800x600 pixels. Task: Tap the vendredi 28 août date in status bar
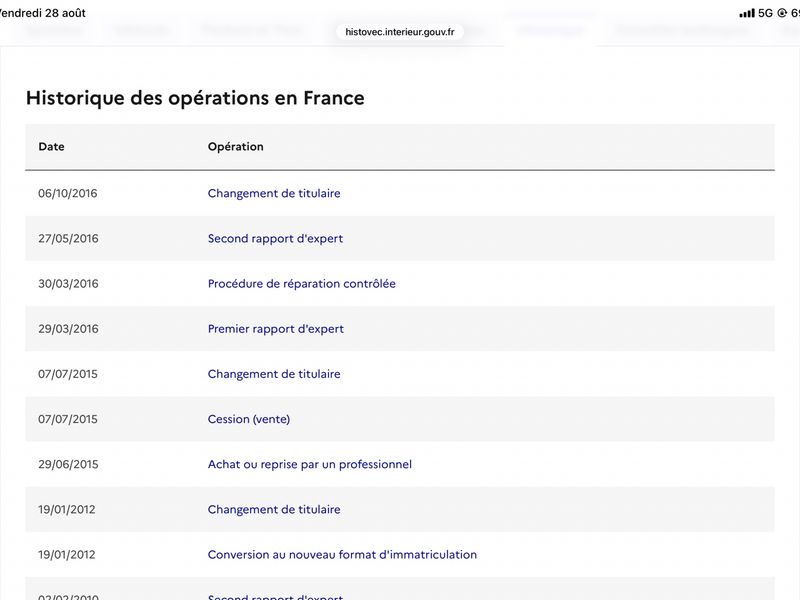[42, 13]
